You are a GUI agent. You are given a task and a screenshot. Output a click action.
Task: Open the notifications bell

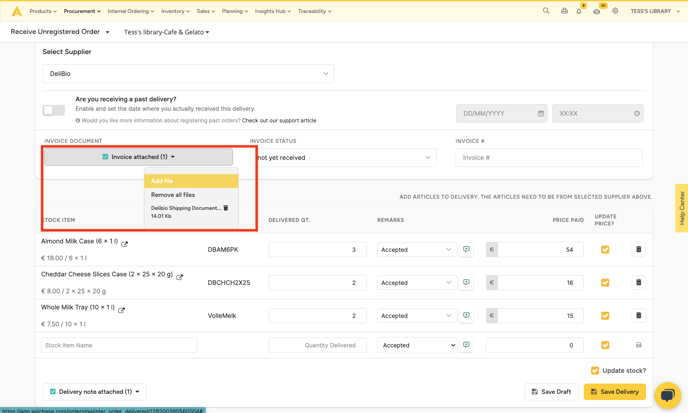(579, 11)
